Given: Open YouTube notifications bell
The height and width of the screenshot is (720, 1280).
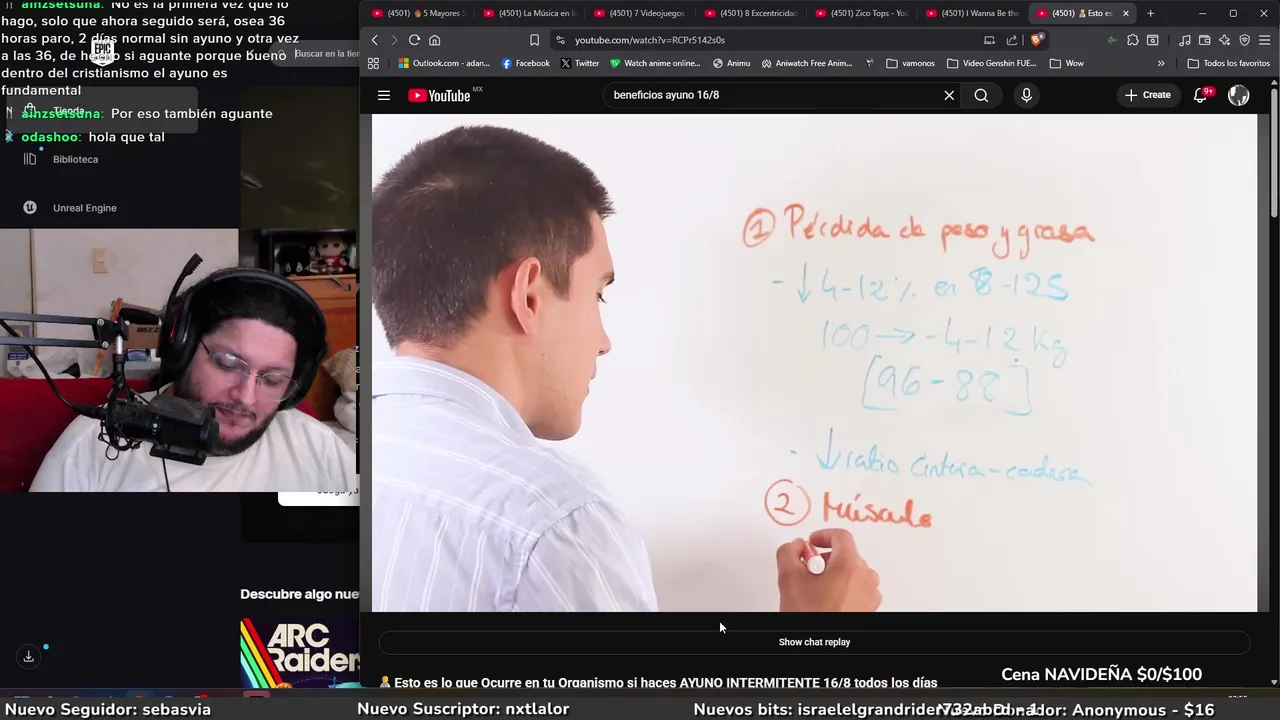Looking at the screenshot, I should point(1201,95).
